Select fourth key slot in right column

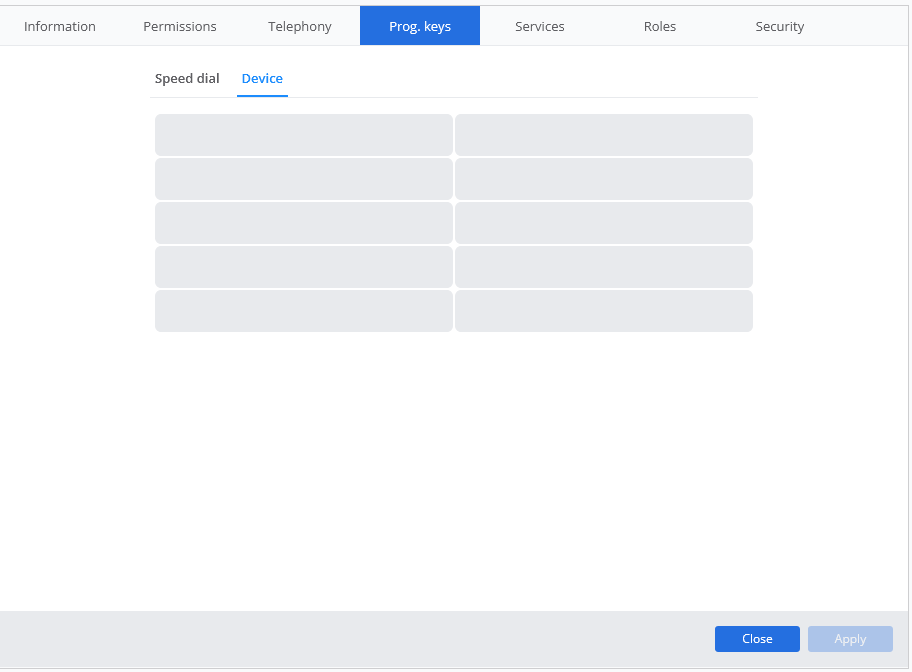point(604,267)
